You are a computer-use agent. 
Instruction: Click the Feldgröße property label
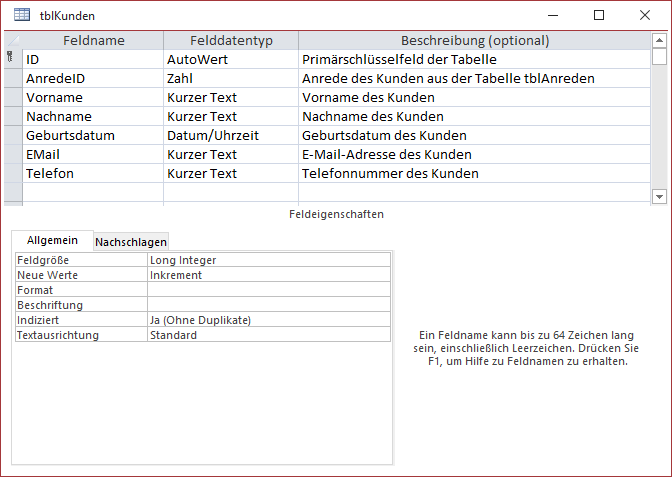pyautogui.click(x=81, y=260)
